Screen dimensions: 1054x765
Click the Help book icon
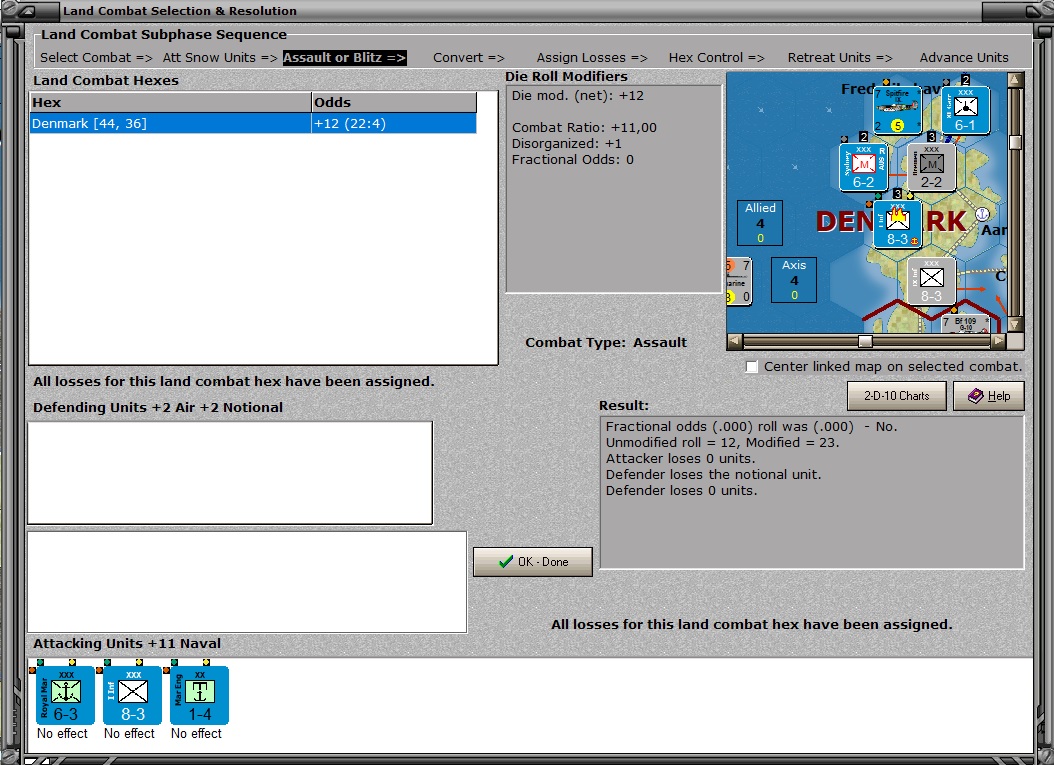coord(975,396)
